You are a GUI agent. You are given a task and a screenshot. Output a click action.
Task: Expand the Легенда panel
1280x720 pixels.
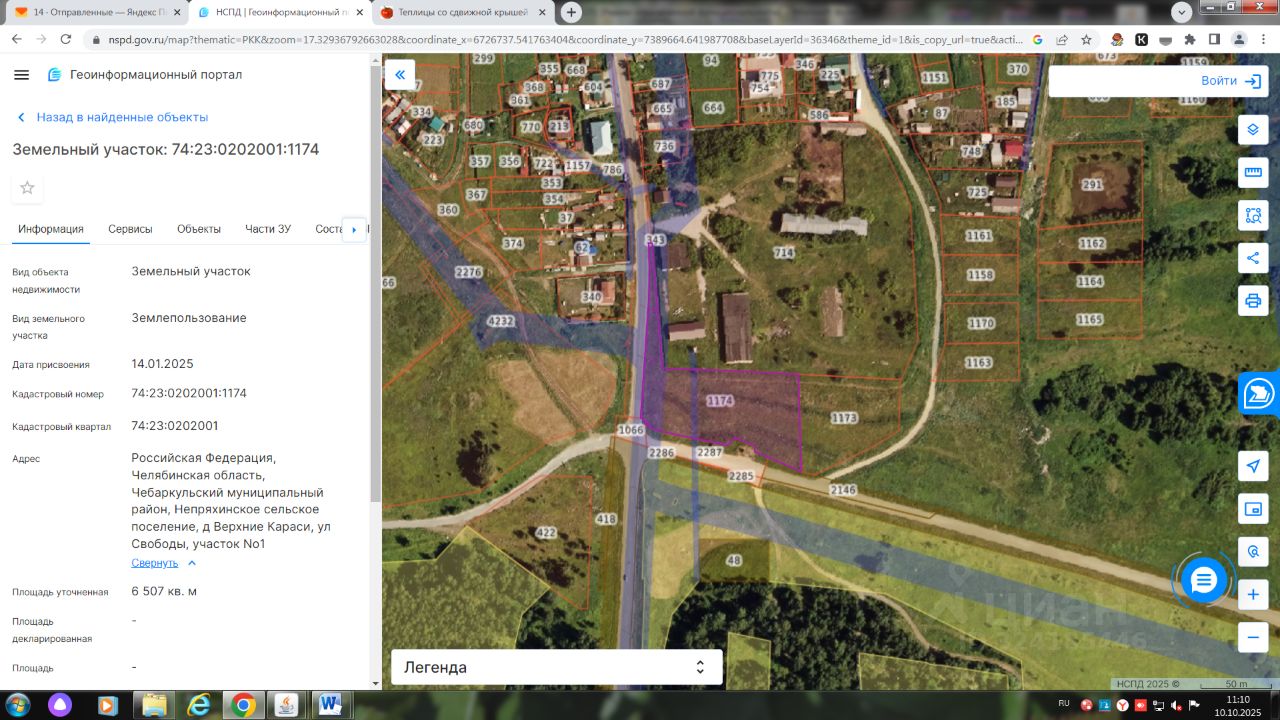pos(556,667)
